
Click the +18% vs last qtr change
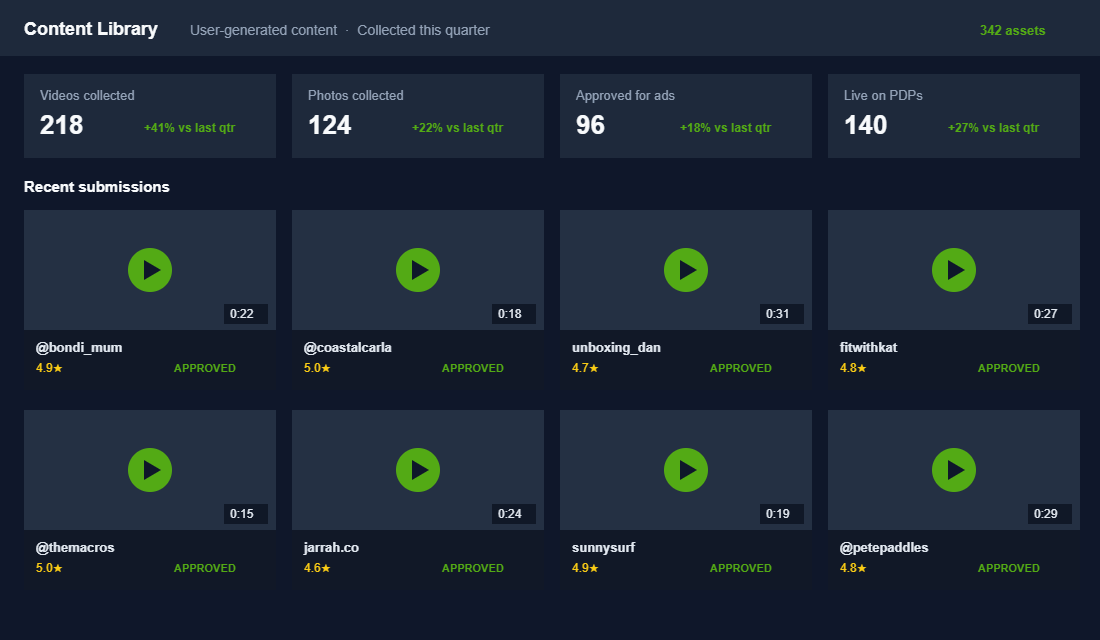[x=725, y=128]
